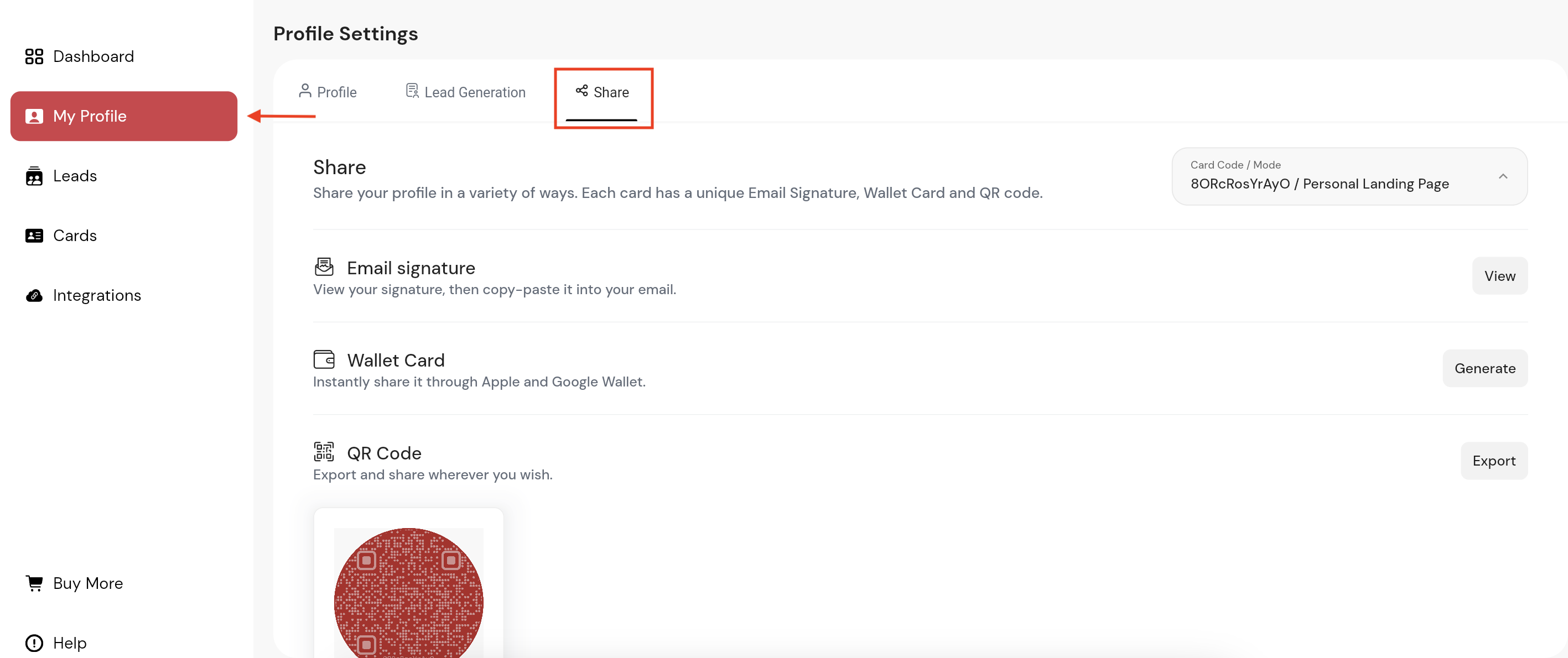The width and height of the screenshot is (1568, 658).
Task: Open the Lead Generation tab
Action: coord(466,92)
